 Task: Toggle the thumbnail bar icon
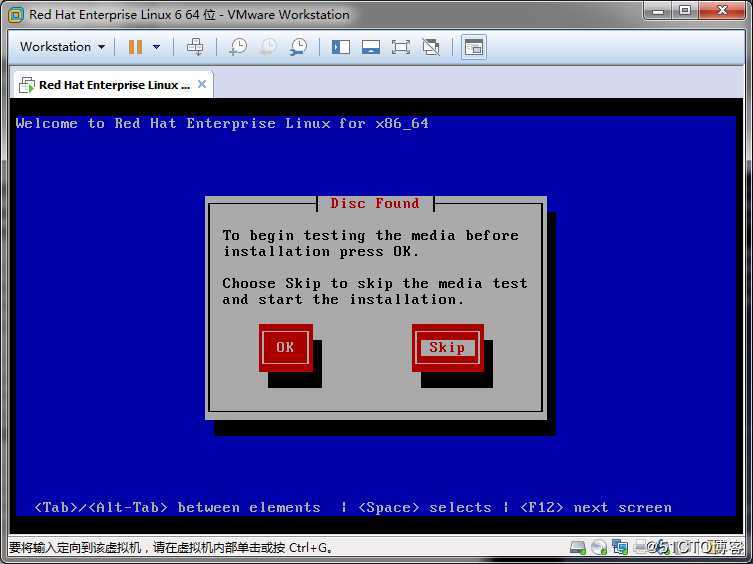pyautogui.click(x=371, y=47)
